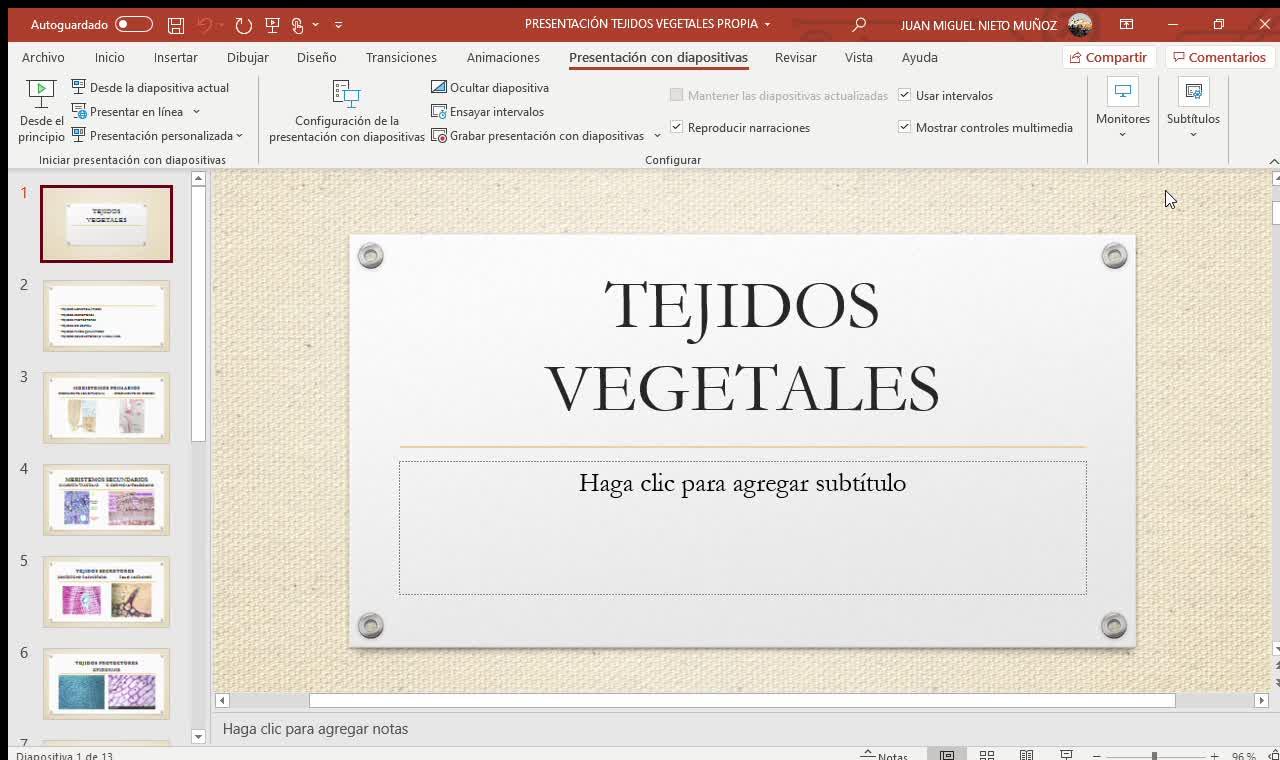The width and height of the screenshot is (1280, 760).
Task: Switch to slide sorter view in status bar
Action: (x=987, y=755)
